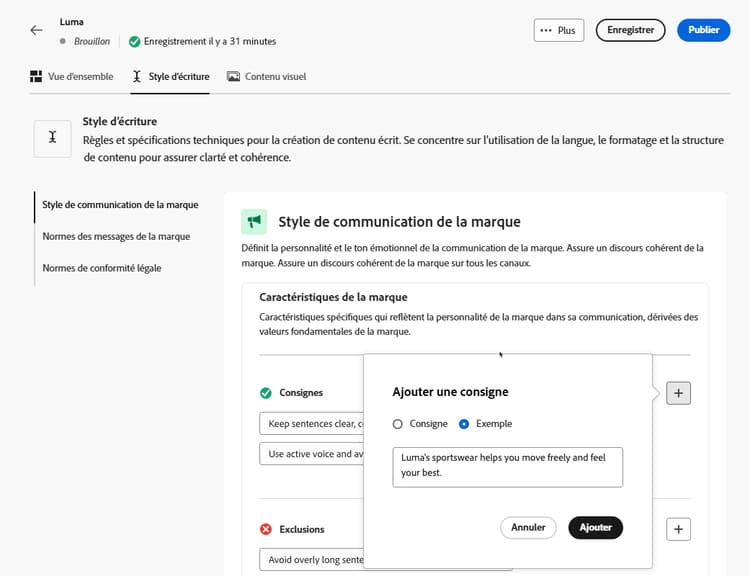Publish the brand with the Publier button

[x=703, y=30]
